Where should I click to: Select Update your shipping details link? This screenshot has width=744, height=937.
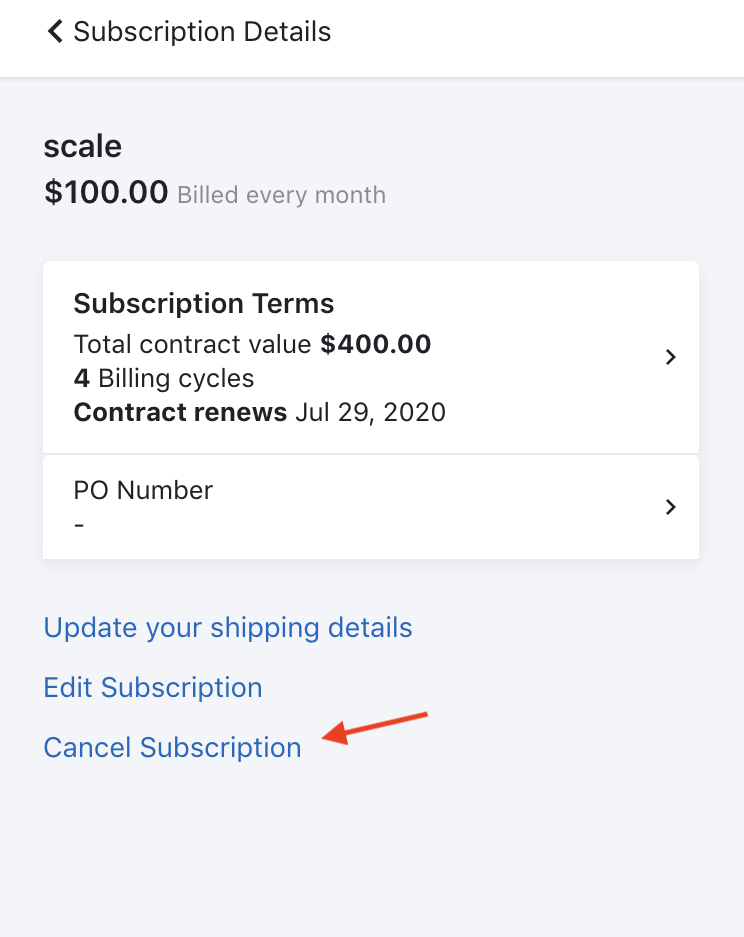tap(228, 628)
